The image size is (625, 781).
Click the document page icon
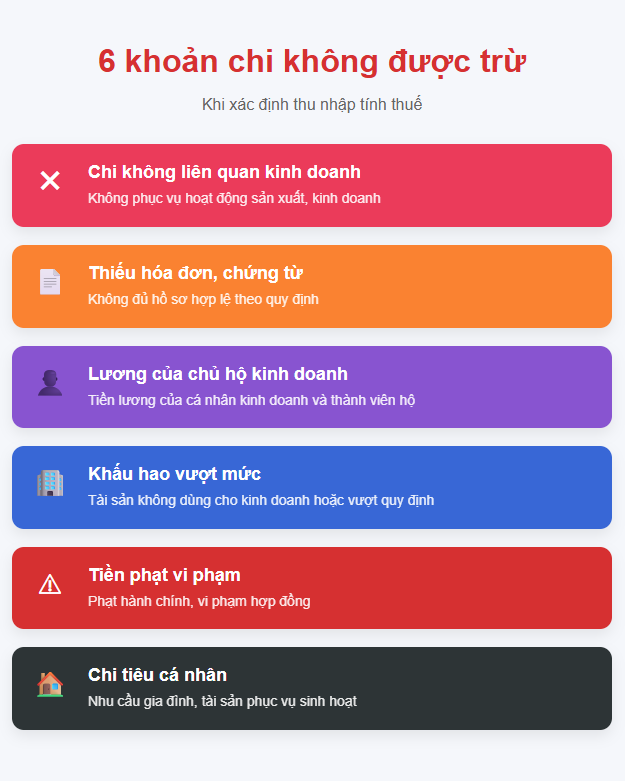click(x=50, y=282)
